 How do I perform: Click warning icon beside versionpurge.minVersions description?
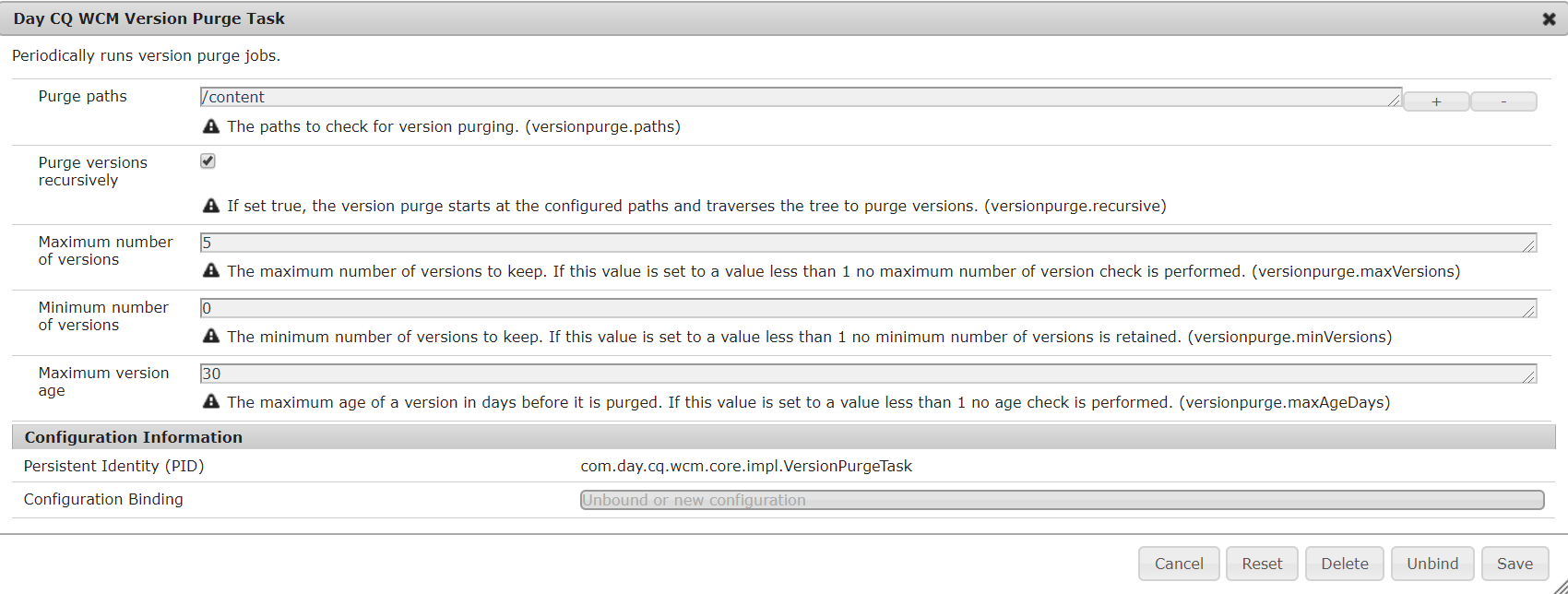point(211,337)
